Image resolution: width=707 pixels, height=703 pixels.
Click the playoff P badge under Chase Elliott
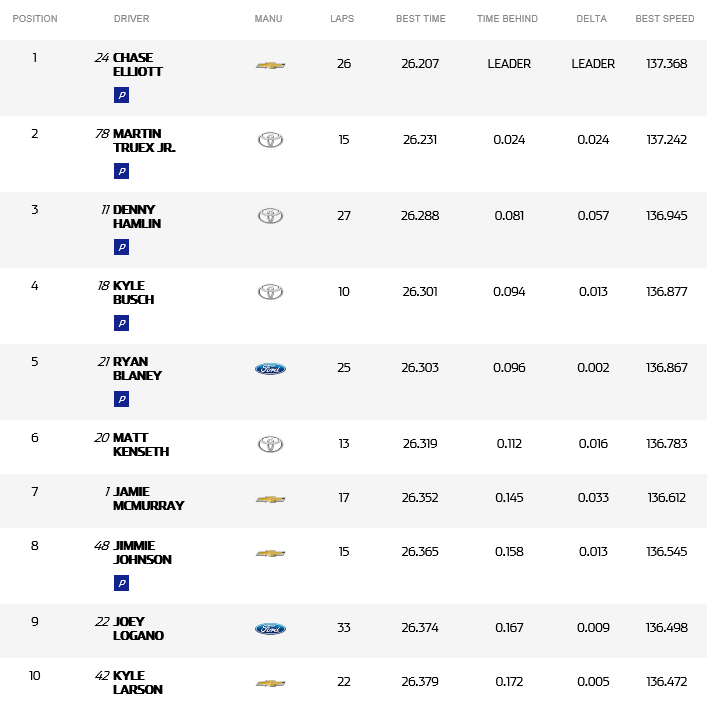point(121,95)
